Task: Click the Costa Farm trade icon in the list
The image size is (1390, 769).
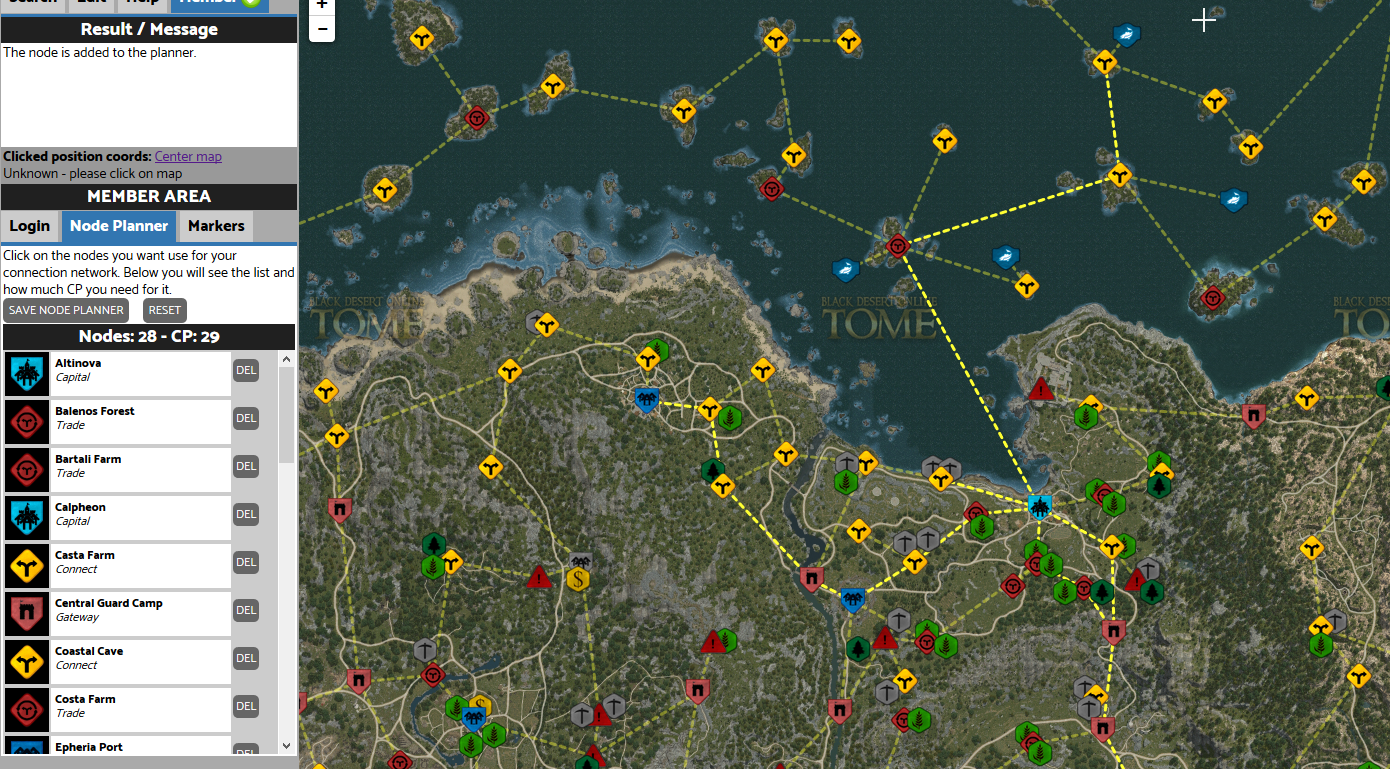Action: [26, 709]
